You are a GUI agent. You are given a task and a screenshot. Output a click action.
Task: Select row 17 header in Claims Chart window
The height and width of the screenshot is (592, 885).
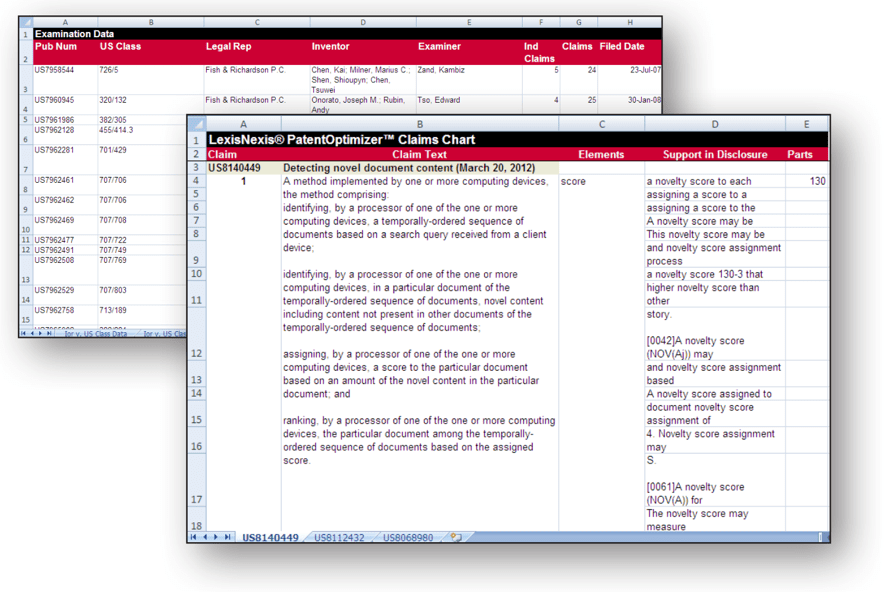[x=196, y=480]
